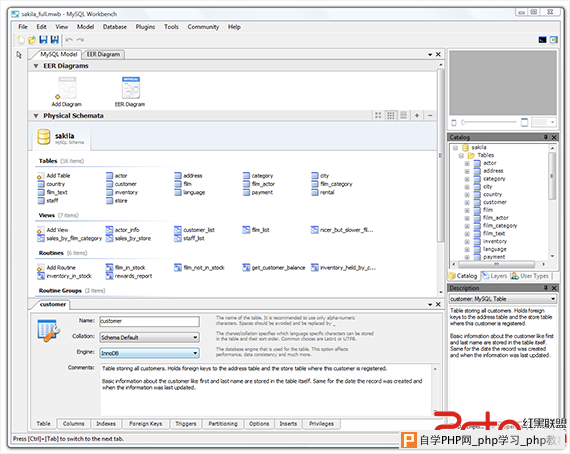570x454 pixels.
Task: Click the Redo arrow icon
Action: tap(80, 40)
